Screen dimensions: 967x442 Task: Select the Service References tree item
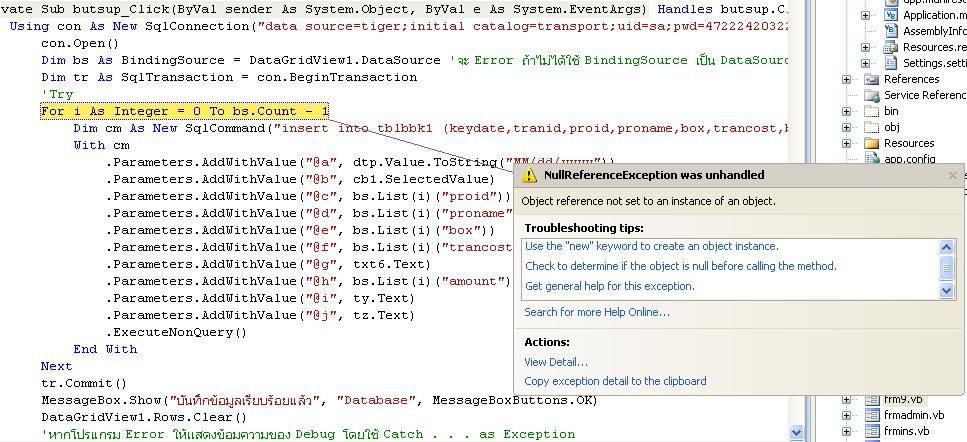925,95
